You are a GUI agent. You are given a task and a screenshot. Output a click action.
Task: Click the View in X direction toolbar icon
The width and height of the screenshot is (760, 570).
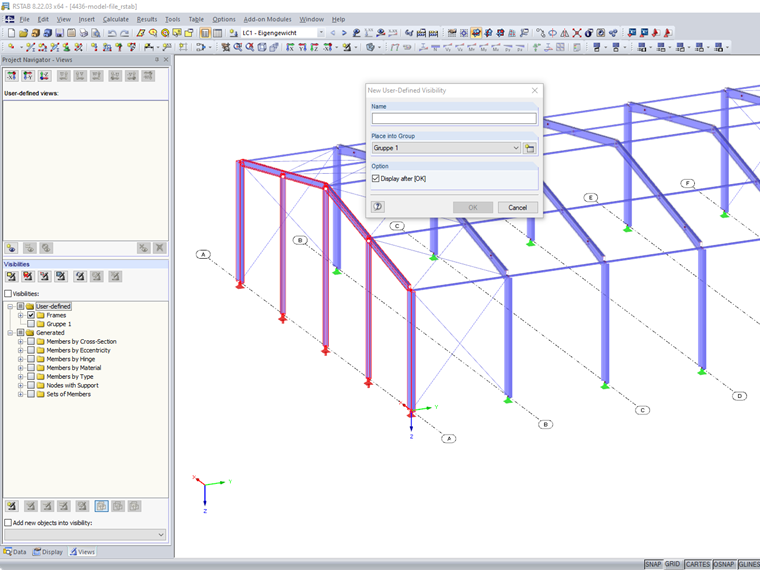click(x=290, y=47)
